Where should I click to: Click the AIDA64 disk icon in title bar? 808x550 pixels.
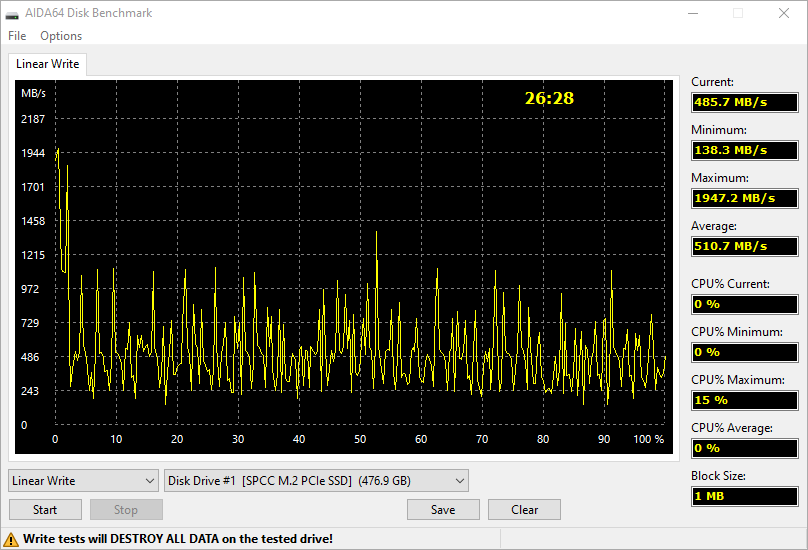coord(12,14)
